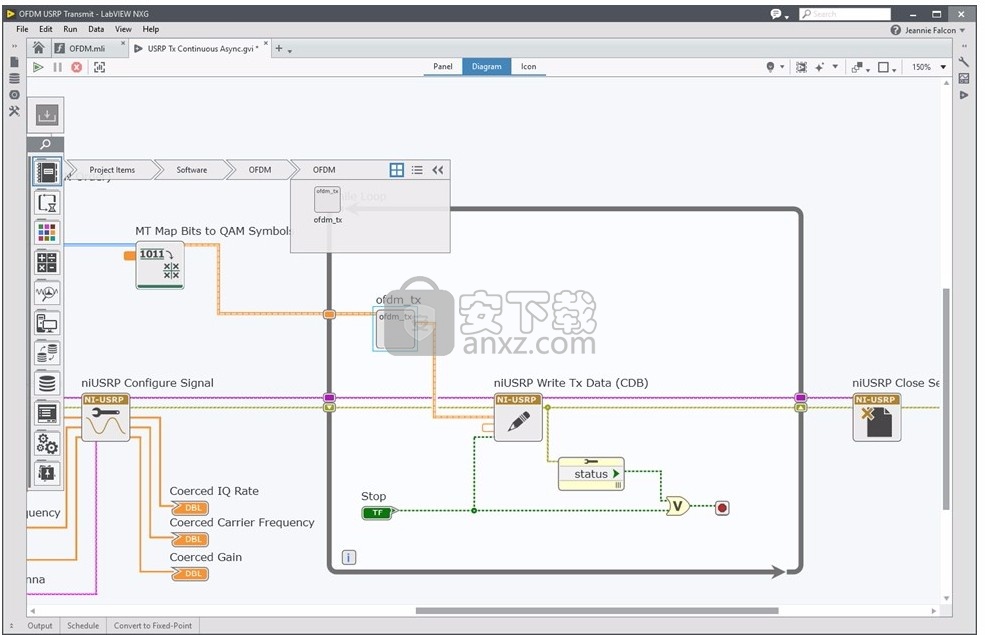Open the Hardware Interfaces palette category

click(x=47, y=323)
